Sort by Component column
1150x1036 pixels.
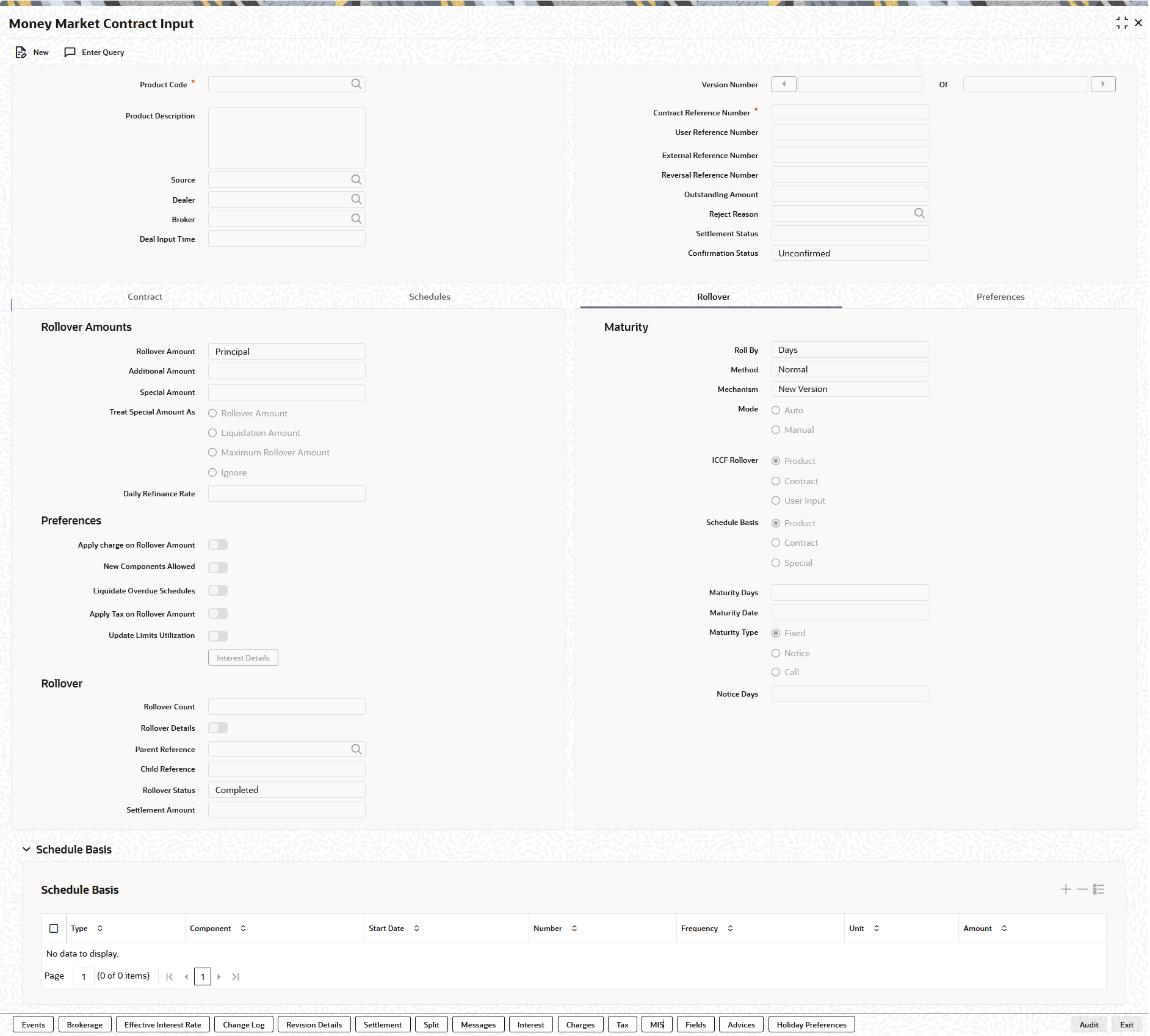pos(243,929)
